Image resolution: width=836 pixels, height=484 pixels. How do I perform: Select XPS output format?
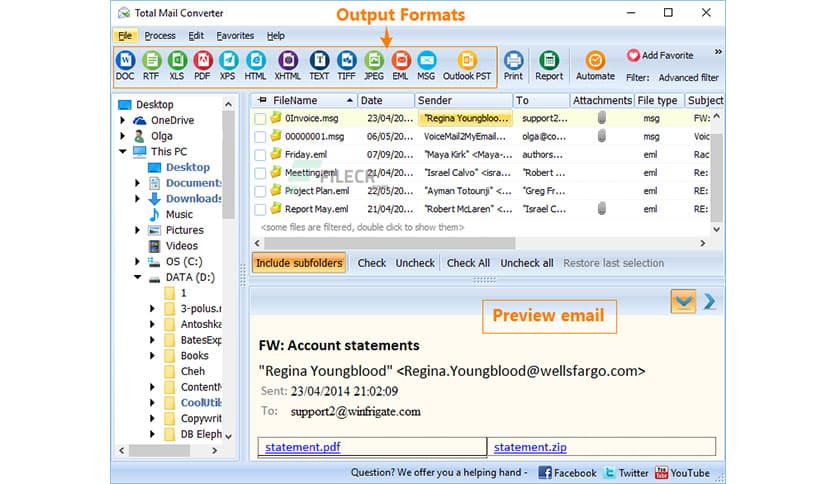coord(228,66)
